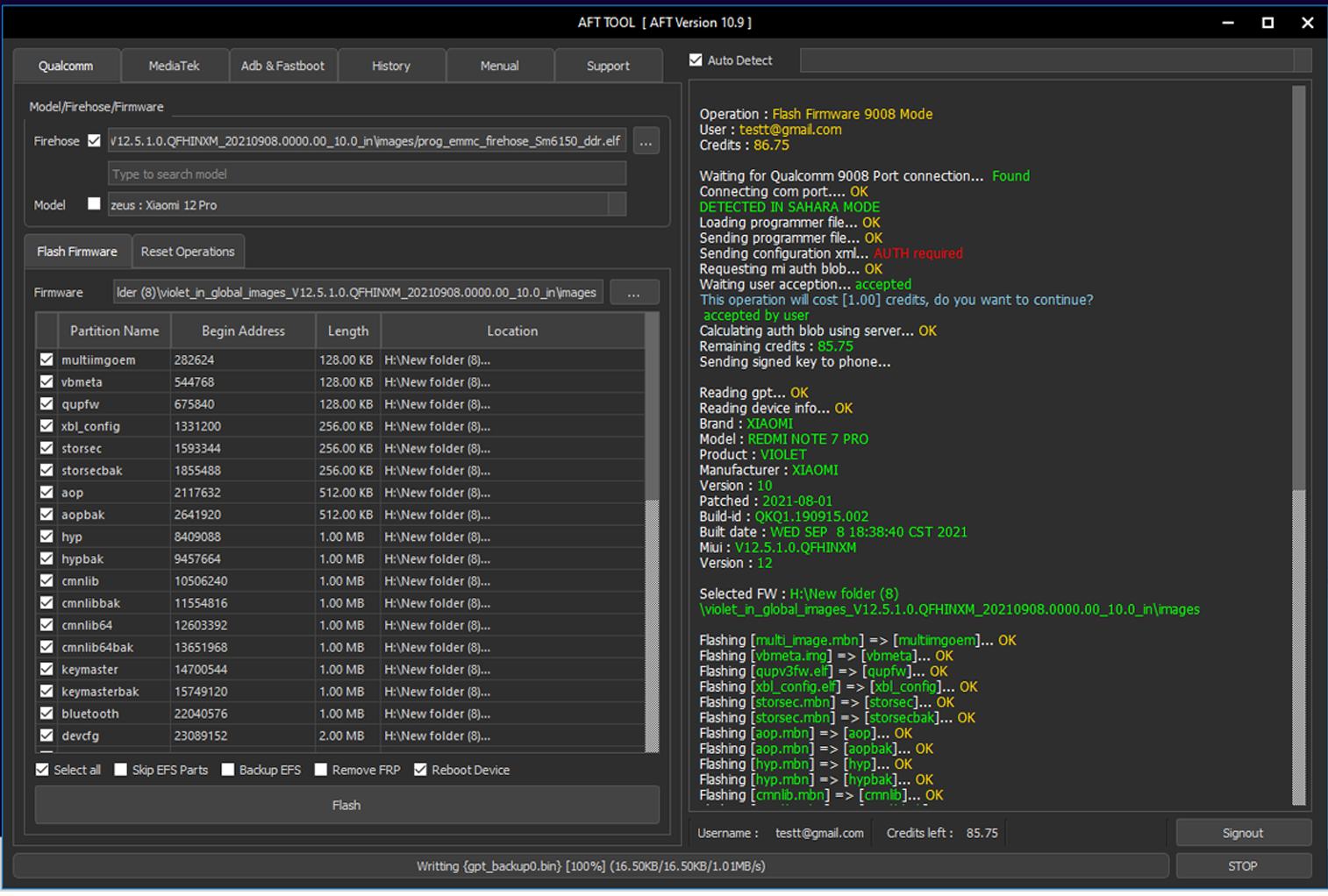Click 'REDMI NOTE 7 PRO' log text
Image resolution: width=1328 pixels, height=896 pixels.
coord(808,439)
